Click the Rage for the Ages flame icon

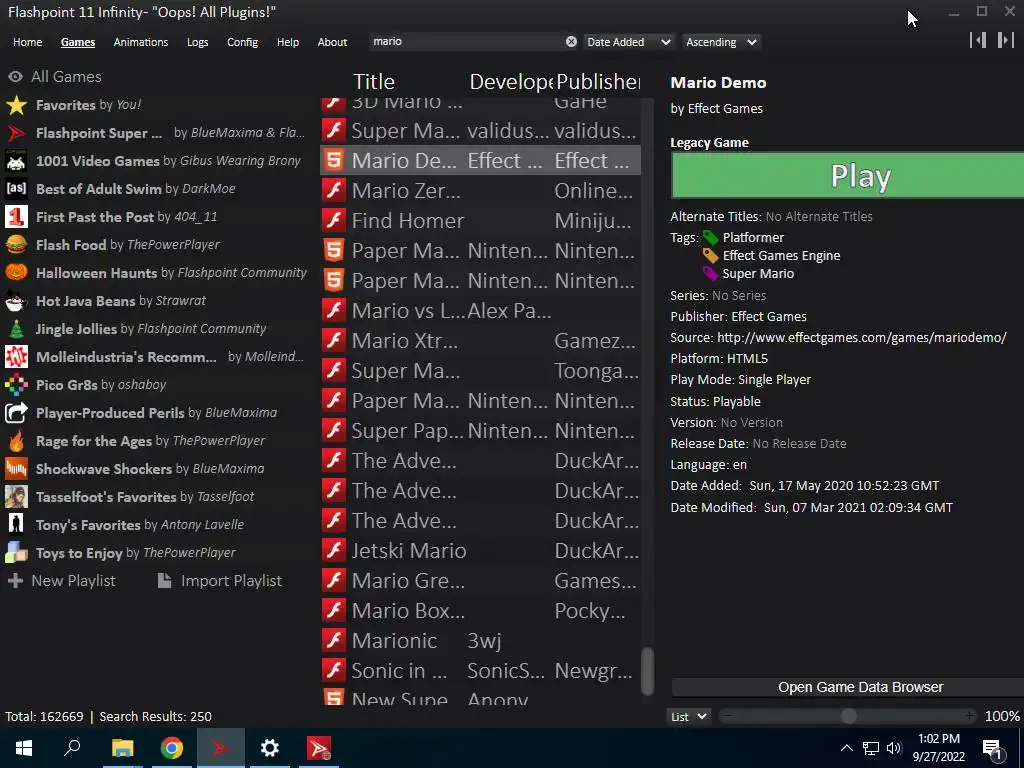[16, 441]
